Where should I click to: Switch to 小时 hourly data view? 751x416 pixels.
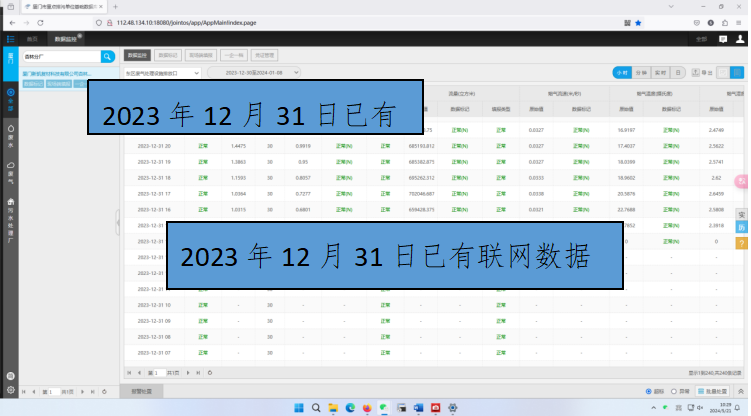pos(622,73)
